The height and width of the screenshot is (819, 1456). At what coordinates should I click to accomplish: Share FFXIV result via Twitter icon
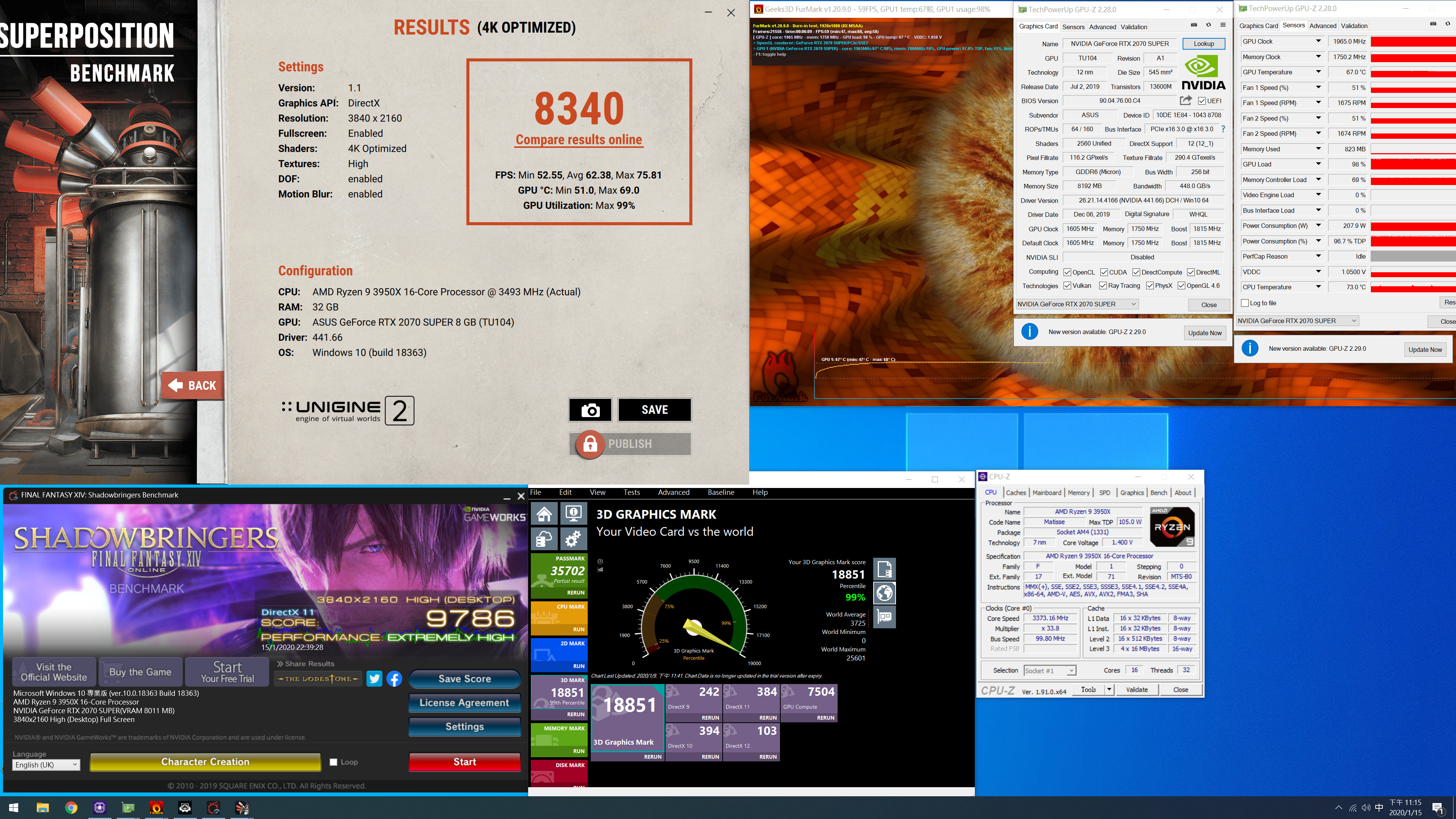(374, 678)
